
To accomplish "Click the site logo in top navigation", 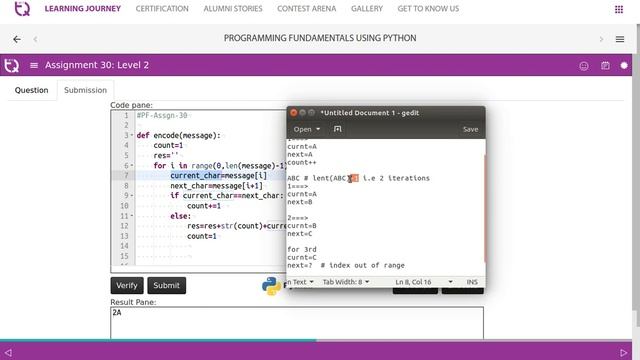I will click(22, 8).
